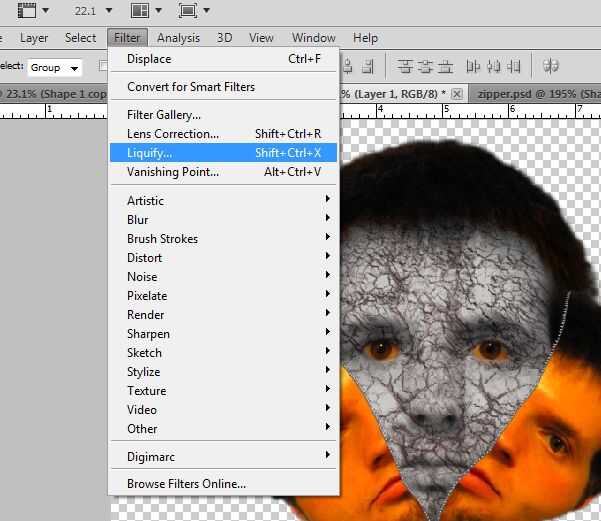Click the Arrange Documents icon

(x=140, y=10)
